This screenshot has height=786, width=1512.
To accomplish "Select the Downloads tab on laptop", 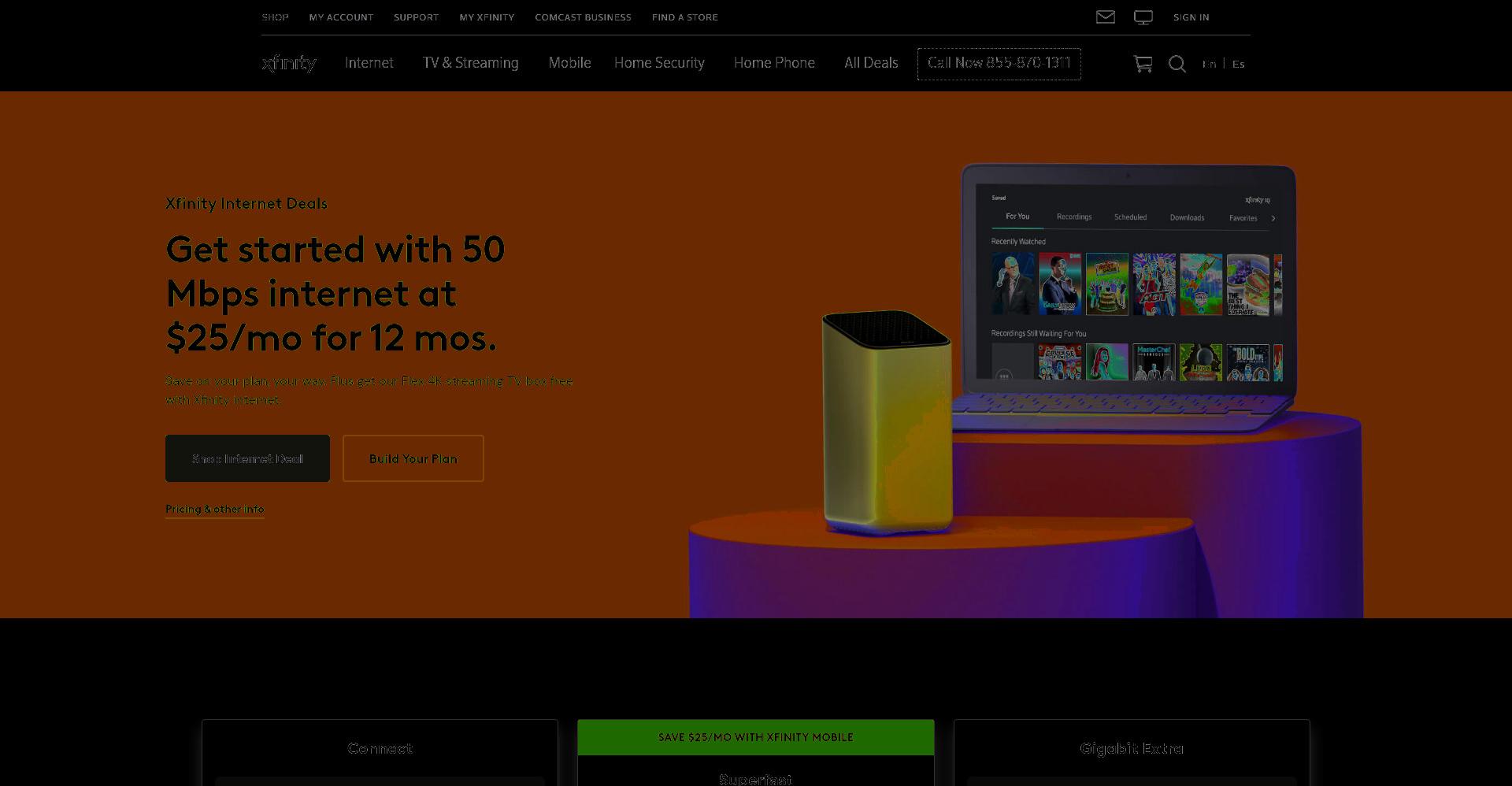I will coord(1187,218).
